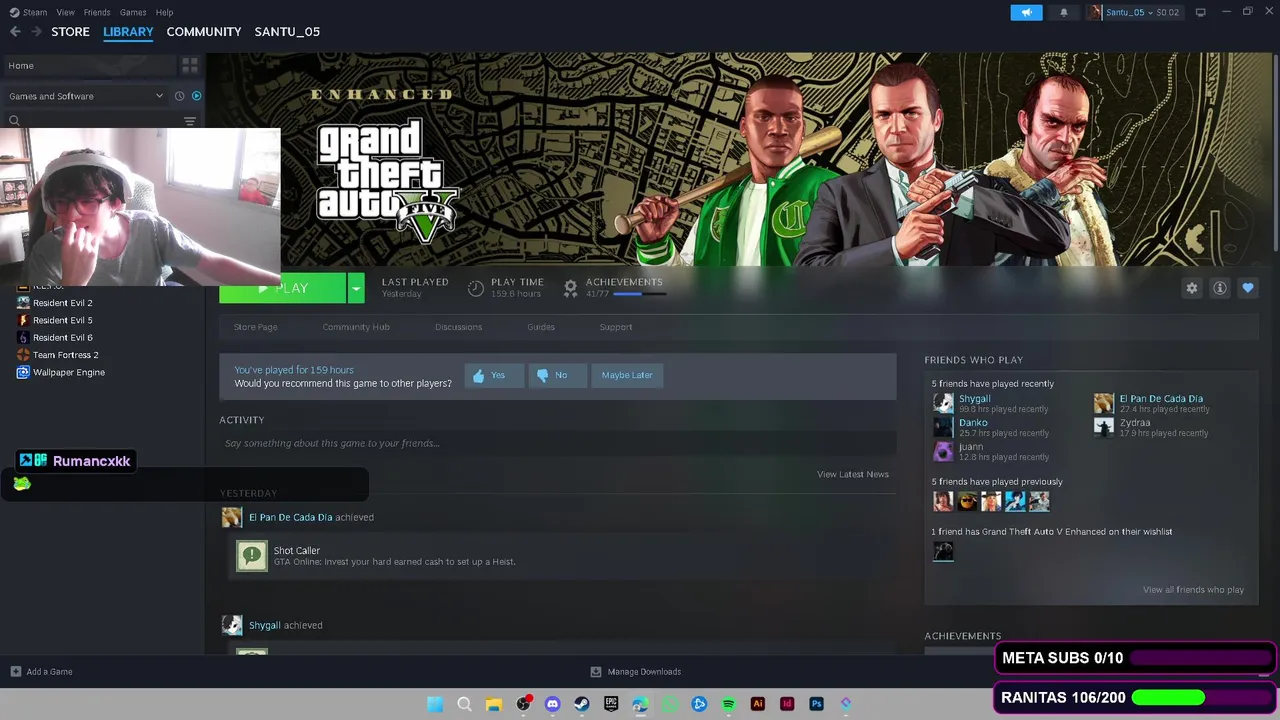Open game settings gear icon
Viewport: 1280px width, 720px height.
point(1192,288)
